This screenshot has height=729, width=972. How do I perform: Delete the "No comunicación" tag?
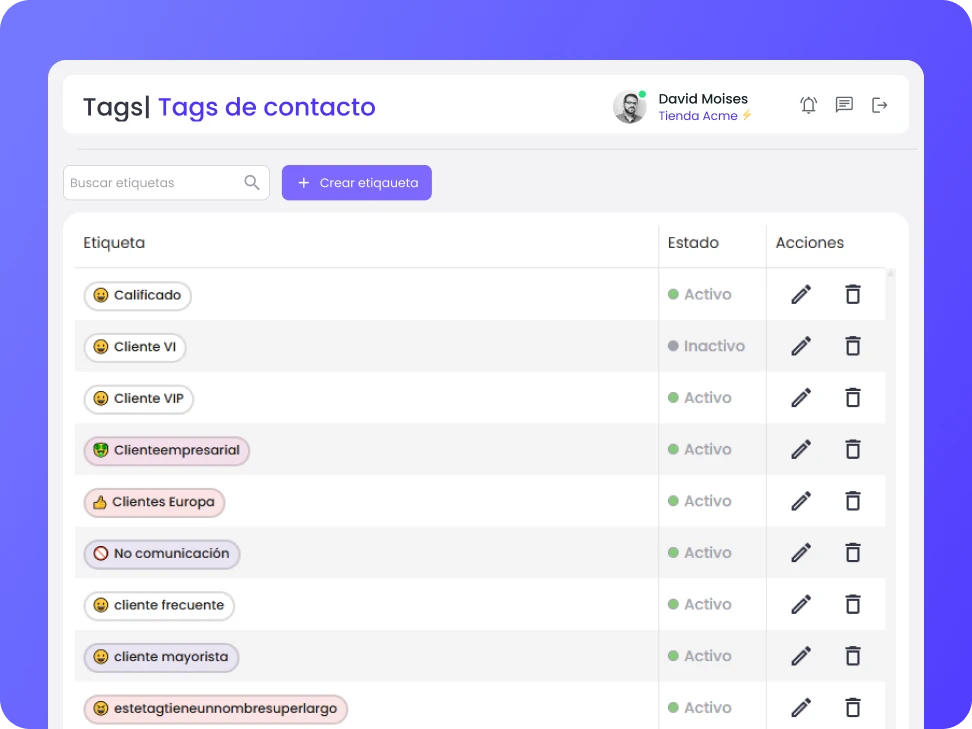point(852,552)
